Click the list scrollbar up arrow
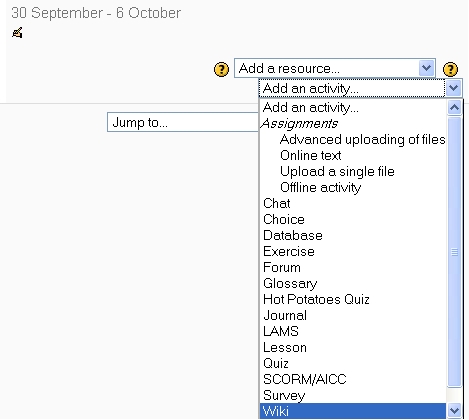469x420 pixels. point(454,107)
